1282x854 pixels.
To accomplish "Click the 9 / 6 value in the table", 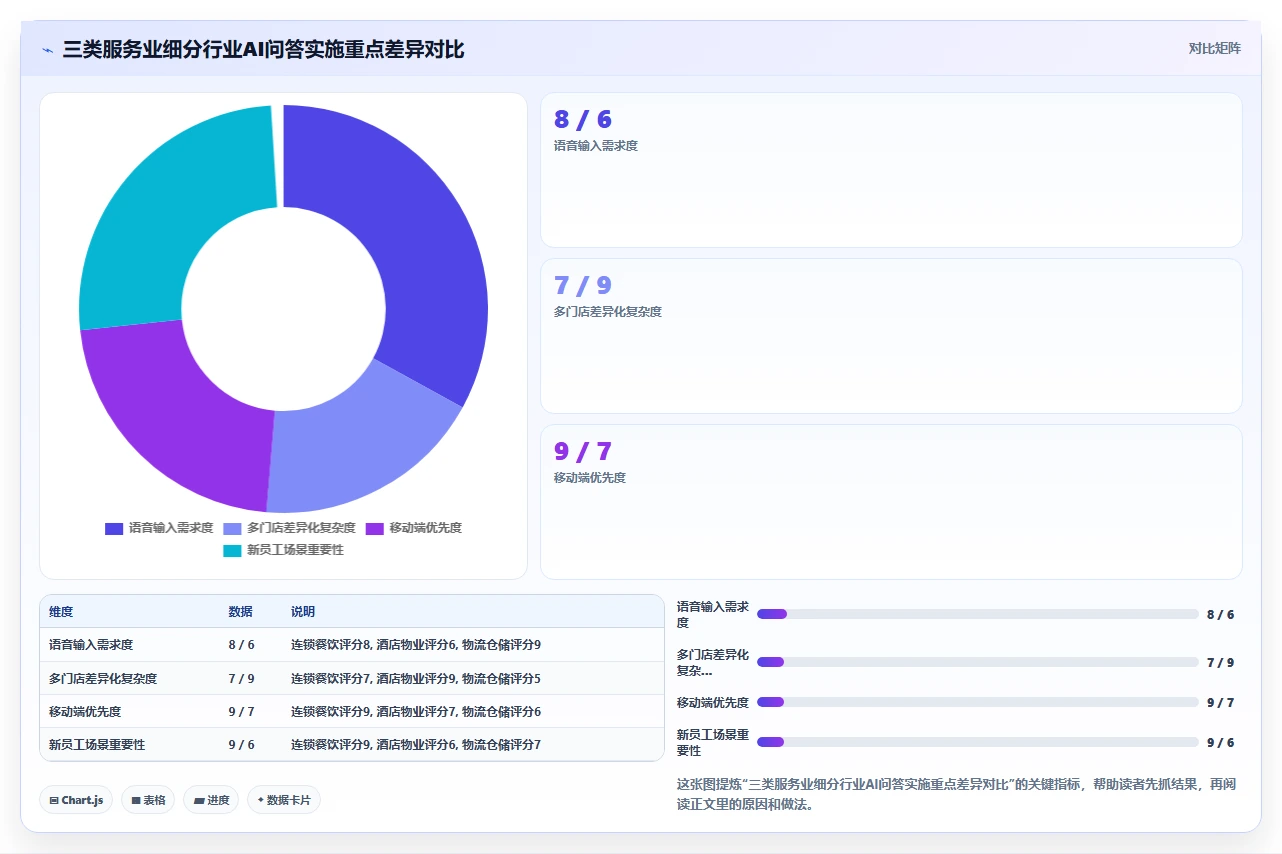I will pyautogui.click(x=241, y=744).
